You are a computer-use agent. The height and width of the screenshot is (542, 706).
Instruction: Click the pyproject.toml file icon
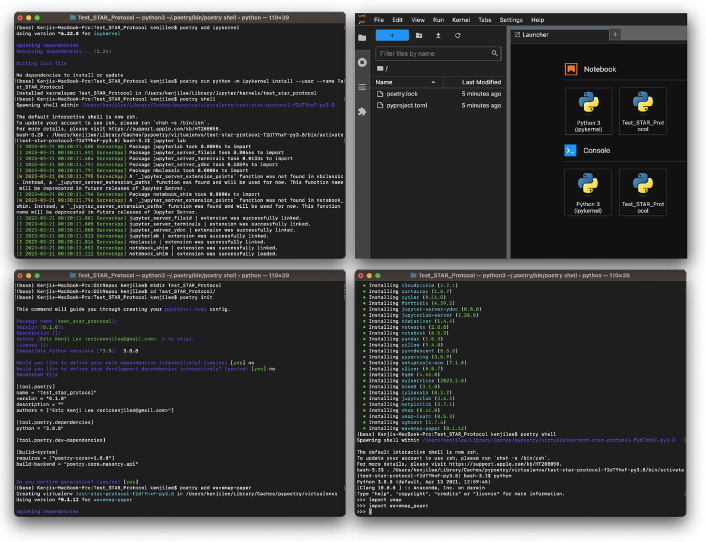(x=380, y=105)
